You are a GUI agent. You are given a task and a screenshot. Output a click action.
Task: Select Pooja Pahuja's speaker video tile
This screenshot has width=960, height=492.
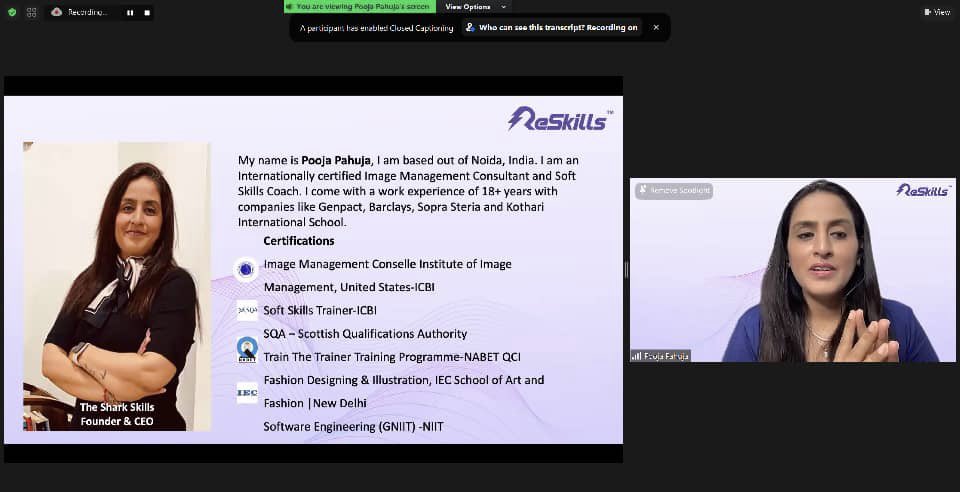point(793,270)
